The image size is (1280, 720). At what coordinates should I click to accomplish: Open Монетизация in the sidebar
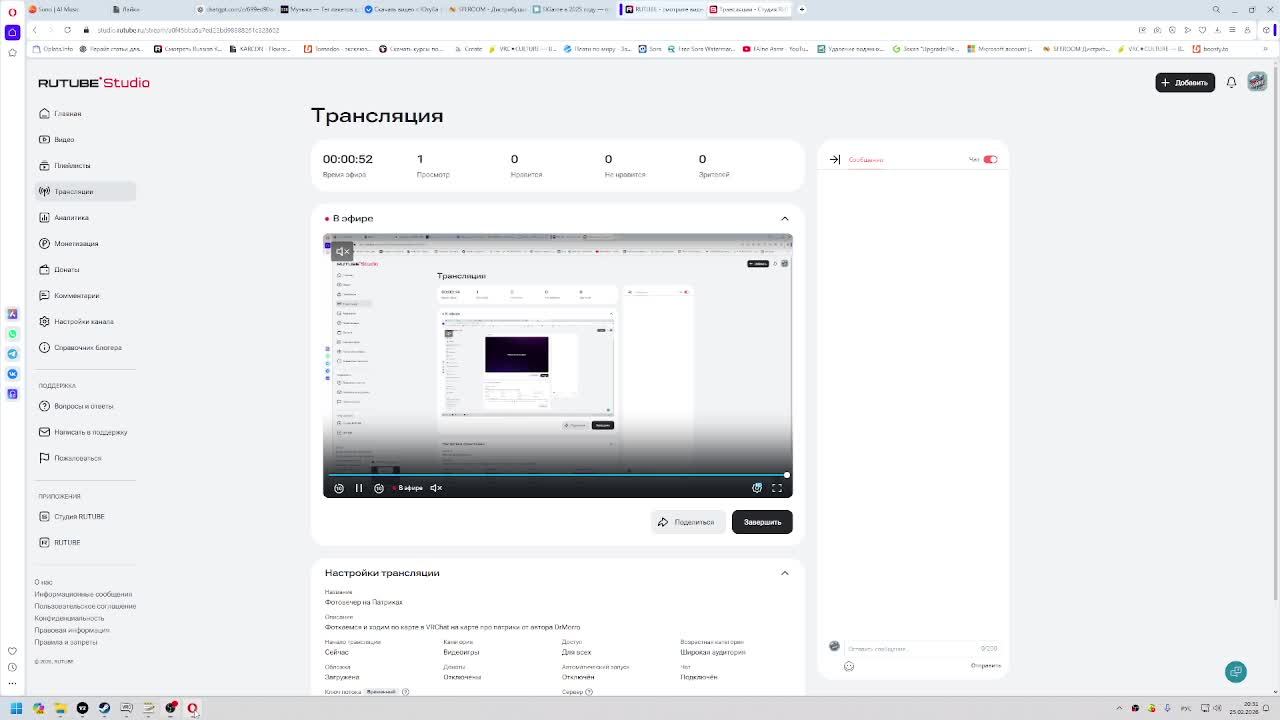click(85, 243)
